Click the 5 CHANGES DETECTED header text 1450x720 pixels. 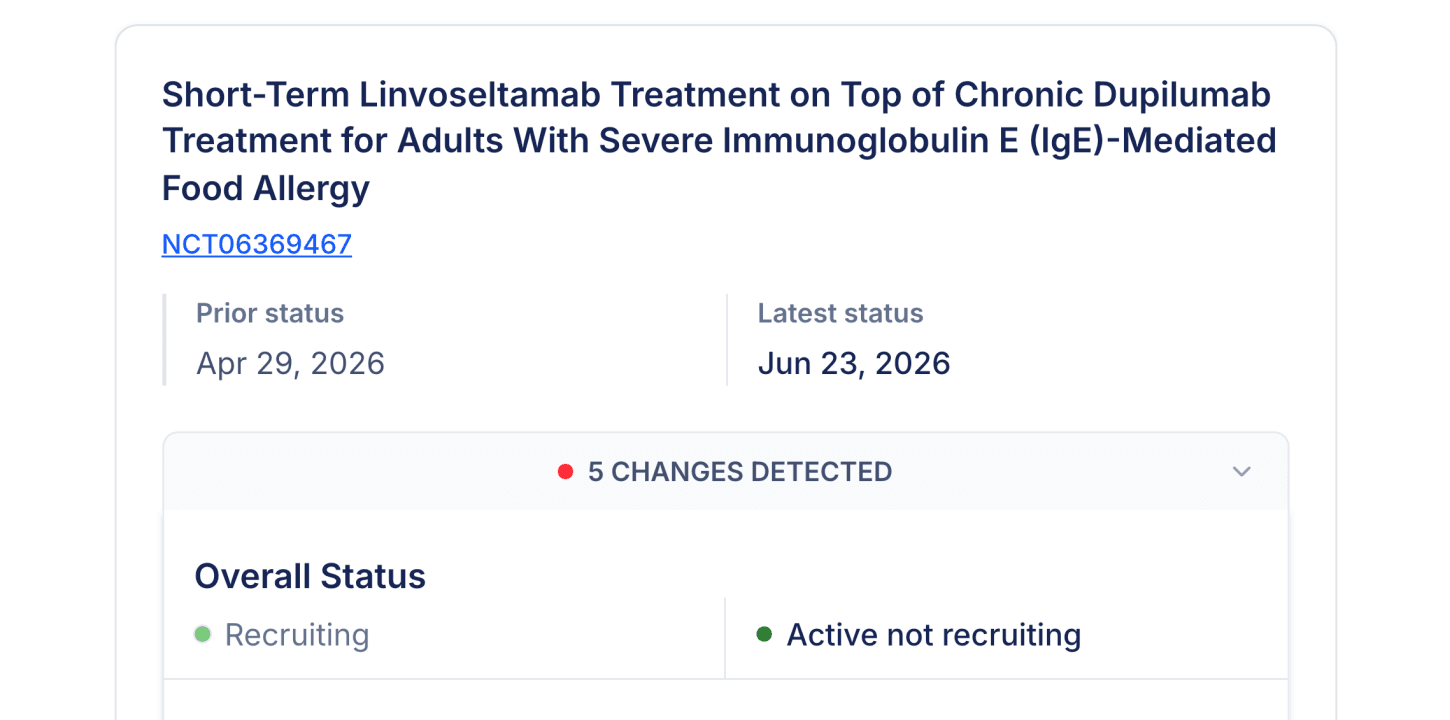[740, 472]
